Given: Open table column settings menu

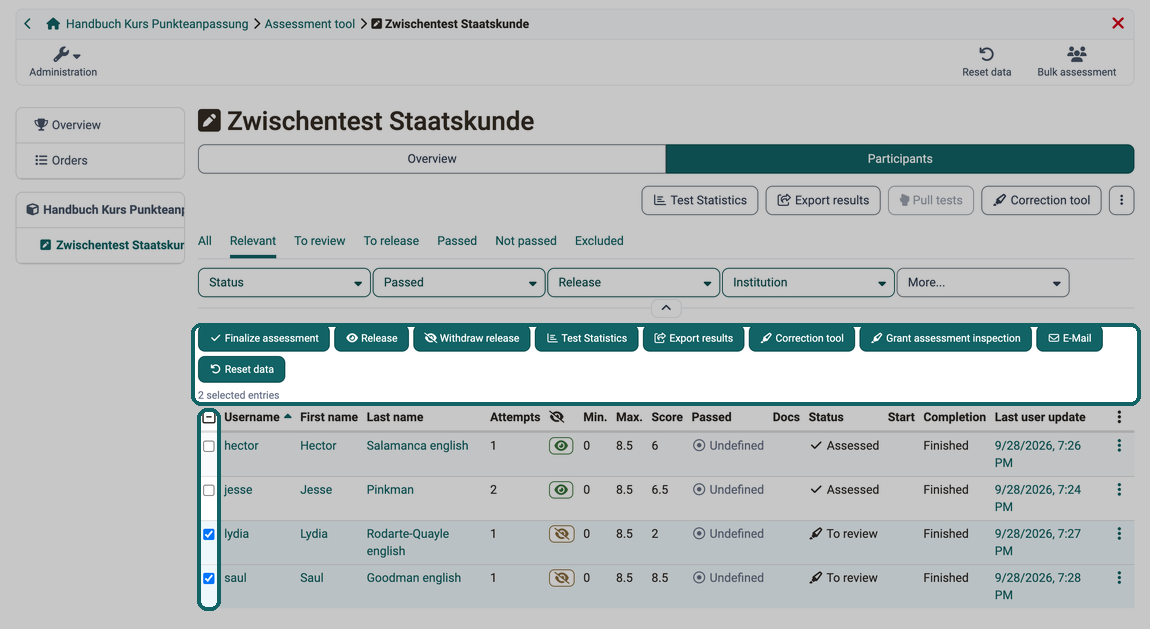Looking at the screenshot, I should point(1119,417).
